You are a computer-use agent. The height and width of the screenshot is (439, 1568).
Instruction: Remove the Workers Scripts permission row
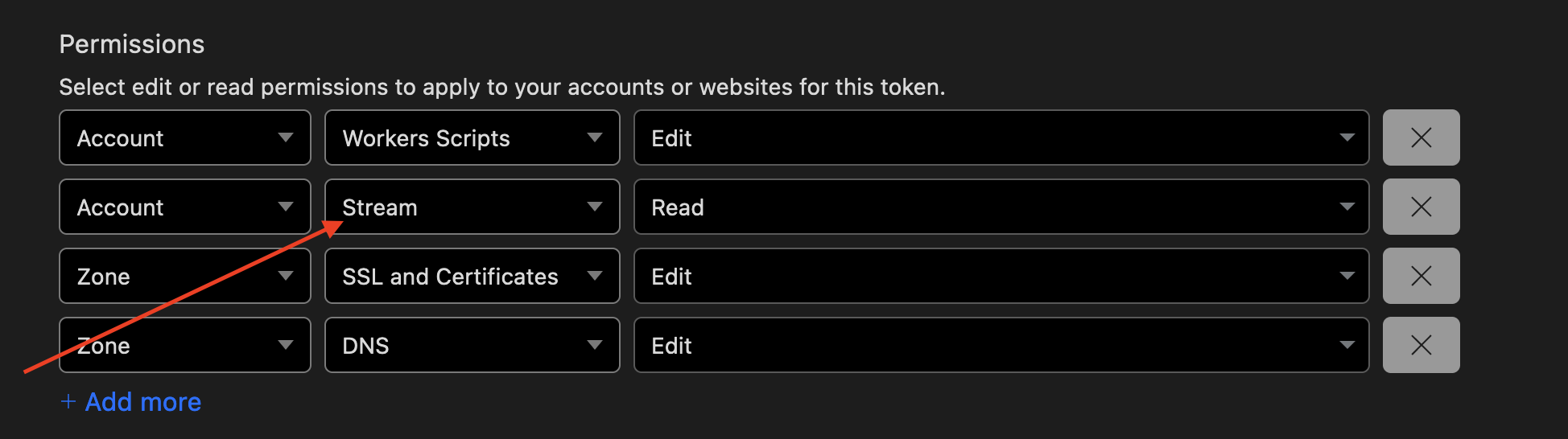pyautogui.click(x=1421, y=137)
